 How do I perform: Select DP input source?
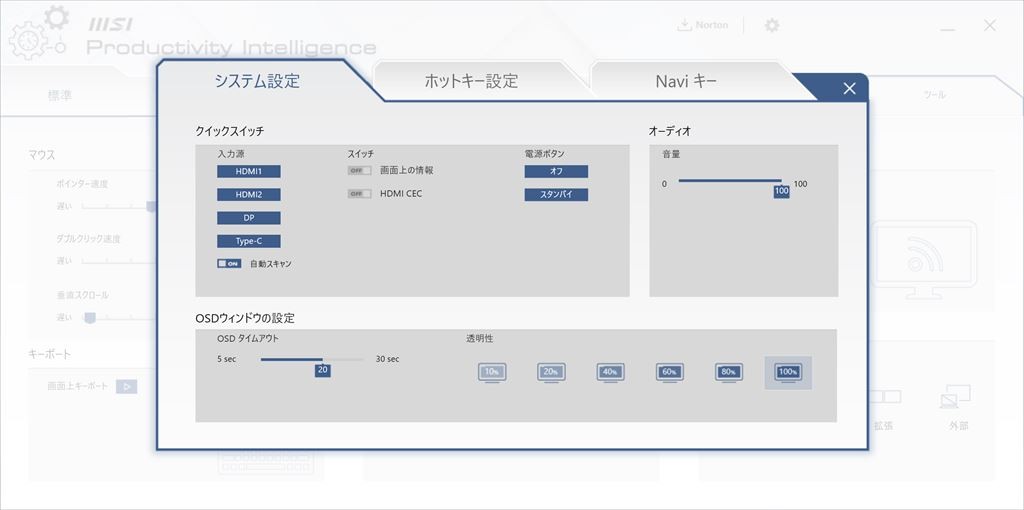[249, 218]
